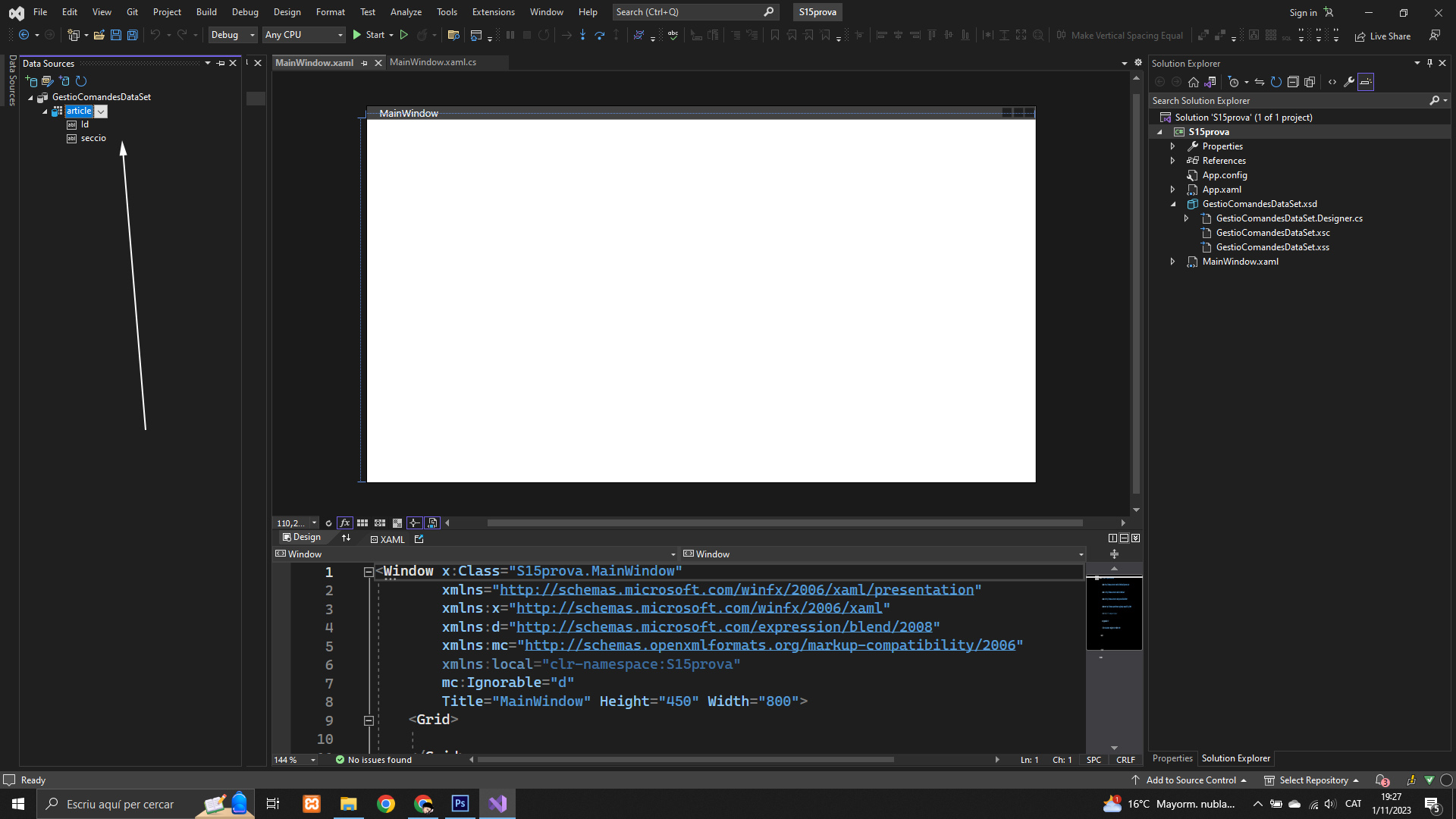The height and width of the screenshot is (819, 1456).
Task: Open the article control type dropdown
Action: click(101, 111)
